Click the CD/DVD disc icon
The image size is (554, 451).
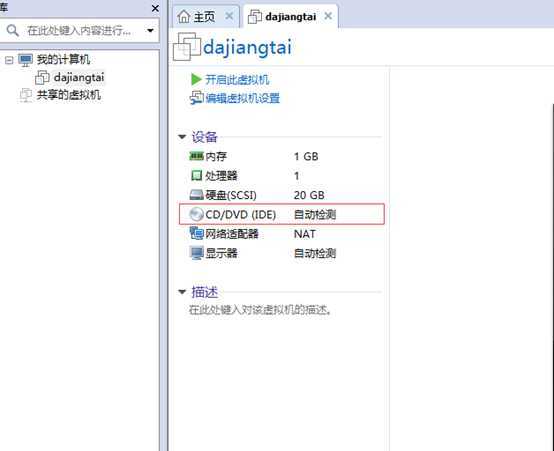click(x=196, y=214)
